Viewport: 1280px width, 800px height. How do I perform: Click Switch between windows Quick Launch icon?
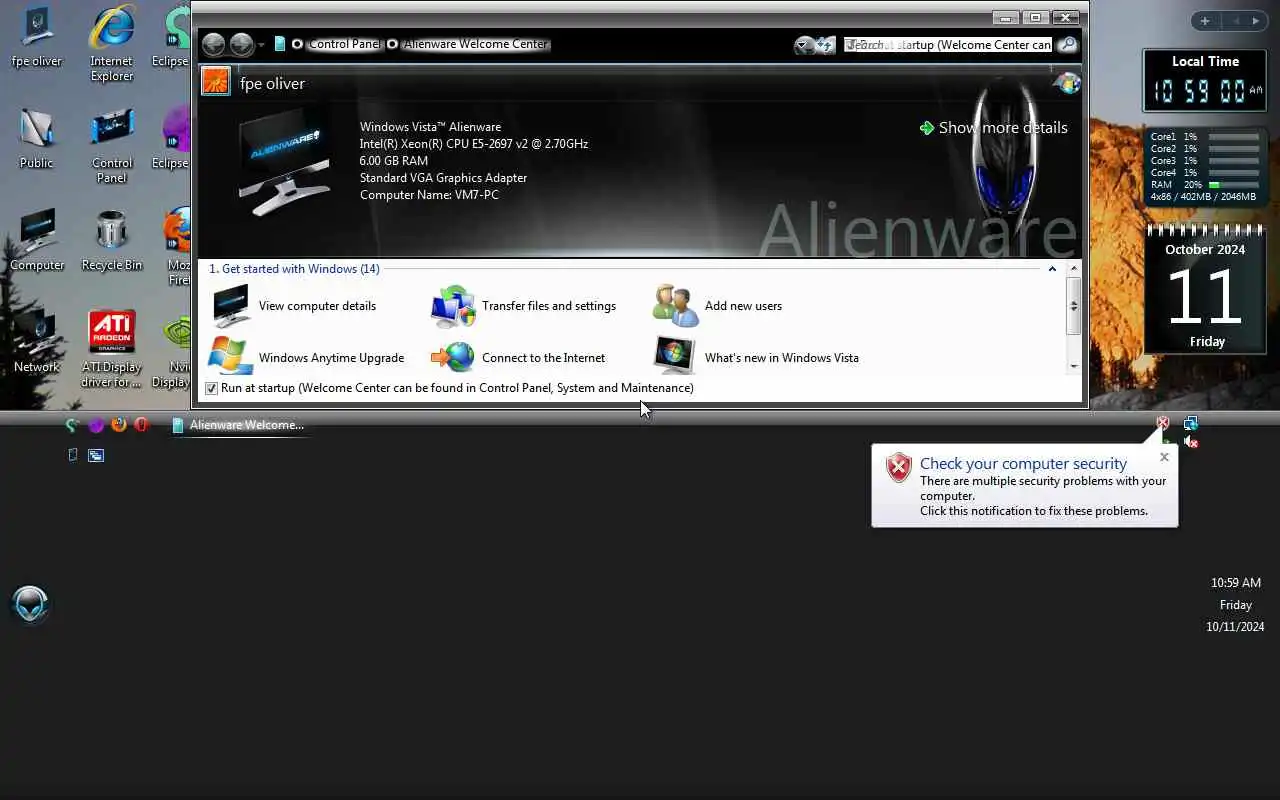pos(96,455)
